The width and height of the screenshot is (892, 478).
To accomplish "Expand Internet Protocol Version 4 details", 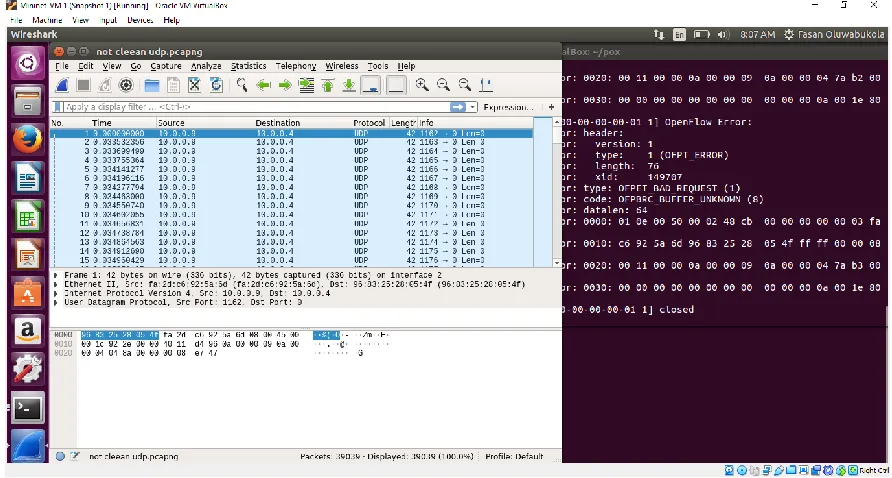I will pyautogui.click(x=56, y=293).
